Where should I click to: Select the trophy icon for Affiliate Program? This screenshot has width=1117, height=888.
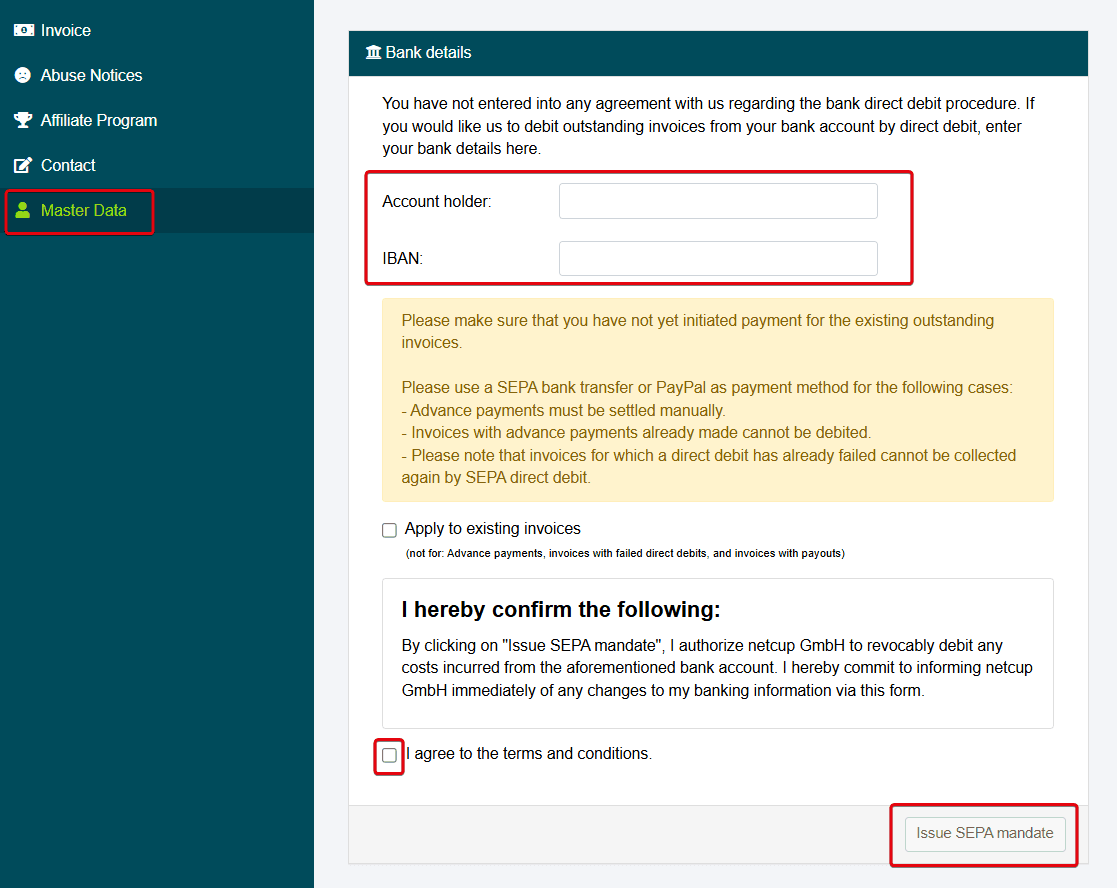[22, 120]
